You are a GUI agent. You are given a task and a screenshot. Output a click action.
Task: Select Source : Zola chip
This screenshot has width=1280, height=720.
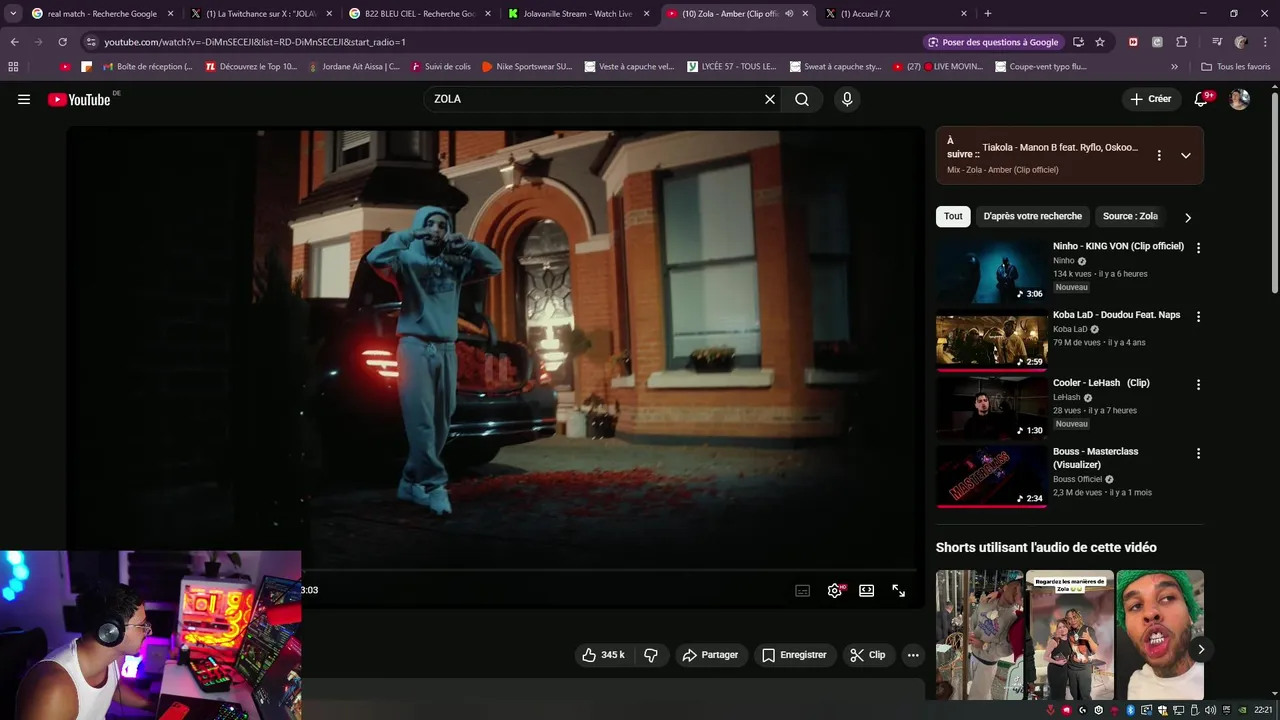(x=1130, y=216)
